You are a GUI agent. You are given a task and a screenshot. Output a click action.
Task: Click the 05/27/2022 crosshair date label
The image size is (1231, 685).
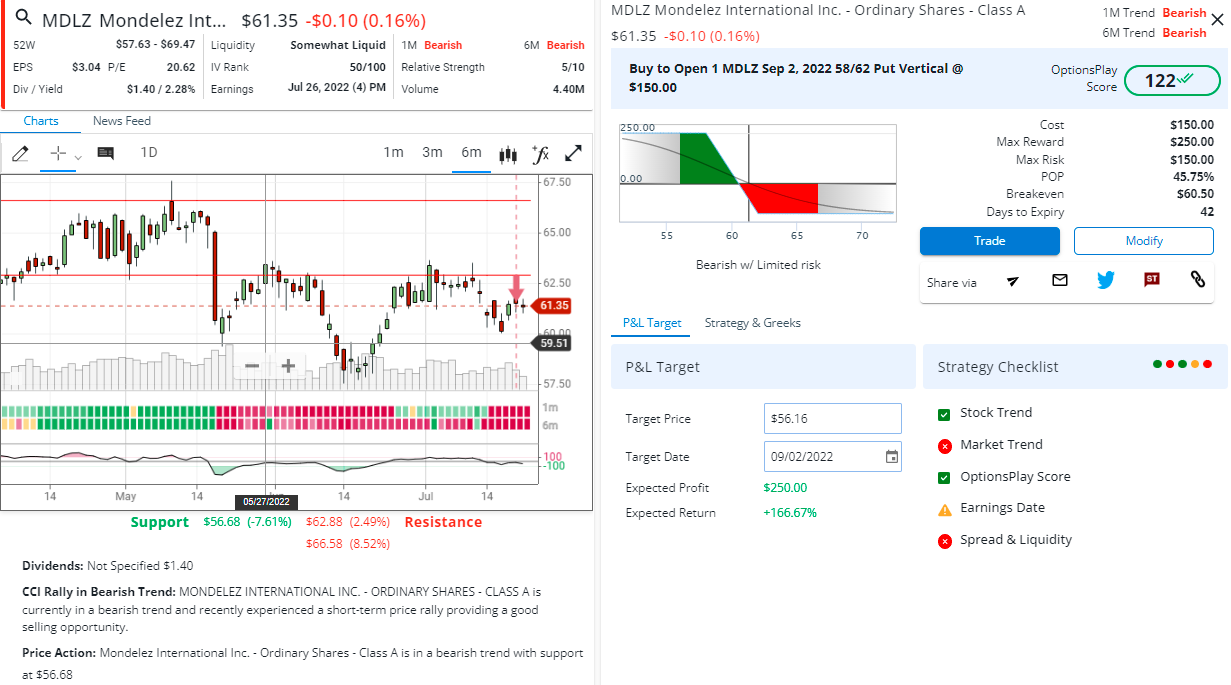pos(265,502)
